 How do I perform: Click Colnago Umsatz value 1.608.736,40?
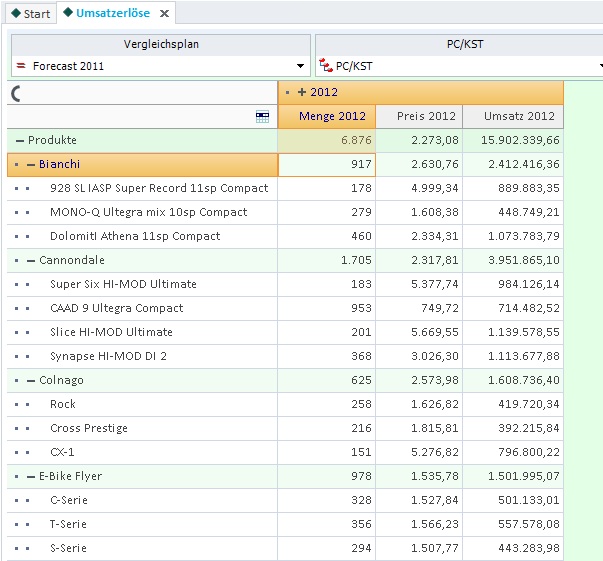[513, 380]
